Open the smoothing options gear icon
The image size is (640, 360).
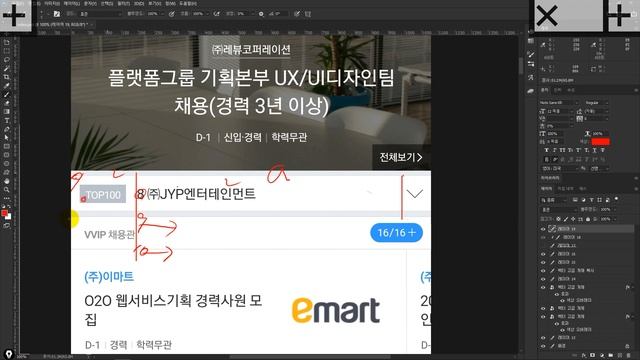261,14
